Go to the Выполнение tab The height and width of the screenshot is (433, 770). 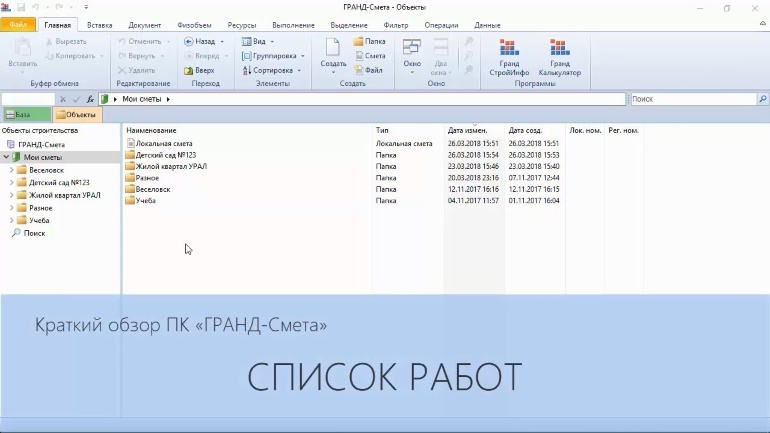click(x=293, y=25)
